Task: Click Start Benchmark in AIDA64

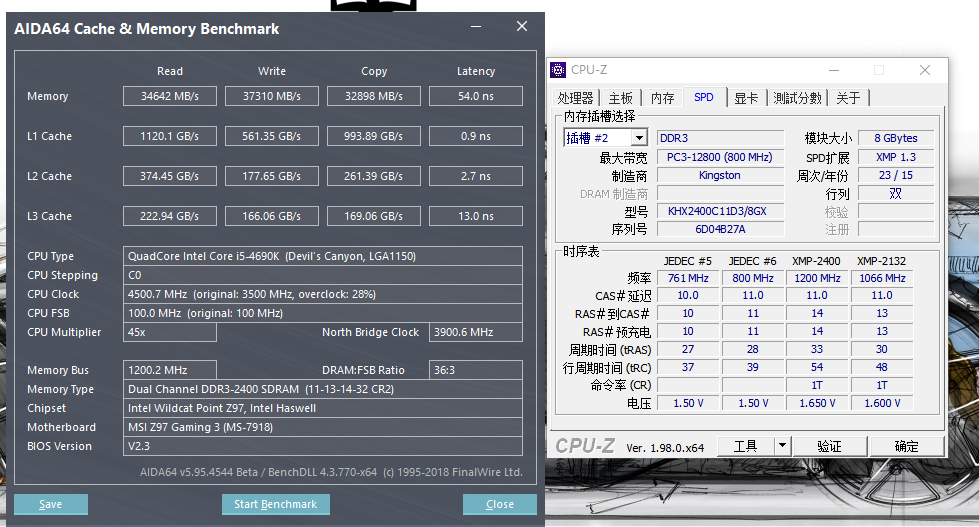Action: (275, 505)
